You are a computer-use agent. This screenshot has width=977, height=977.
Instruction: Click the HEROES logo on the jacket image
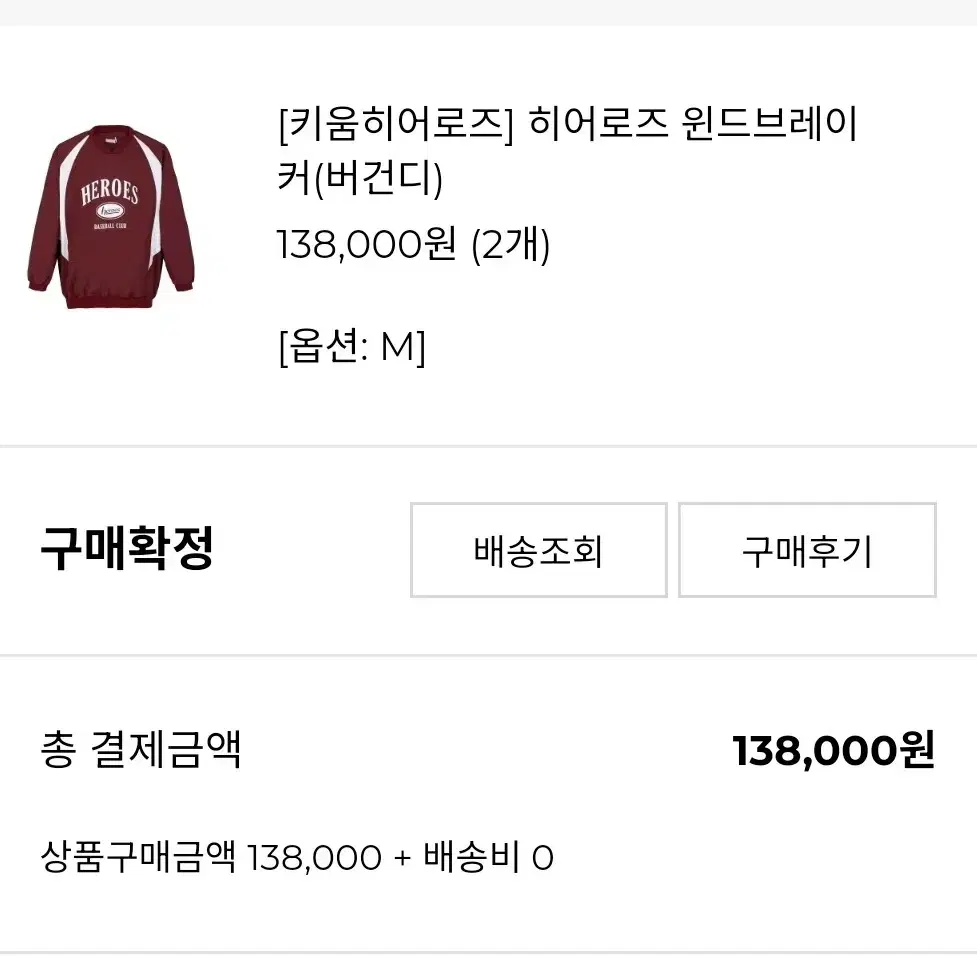pyautogui.click(x=110, y=193)
